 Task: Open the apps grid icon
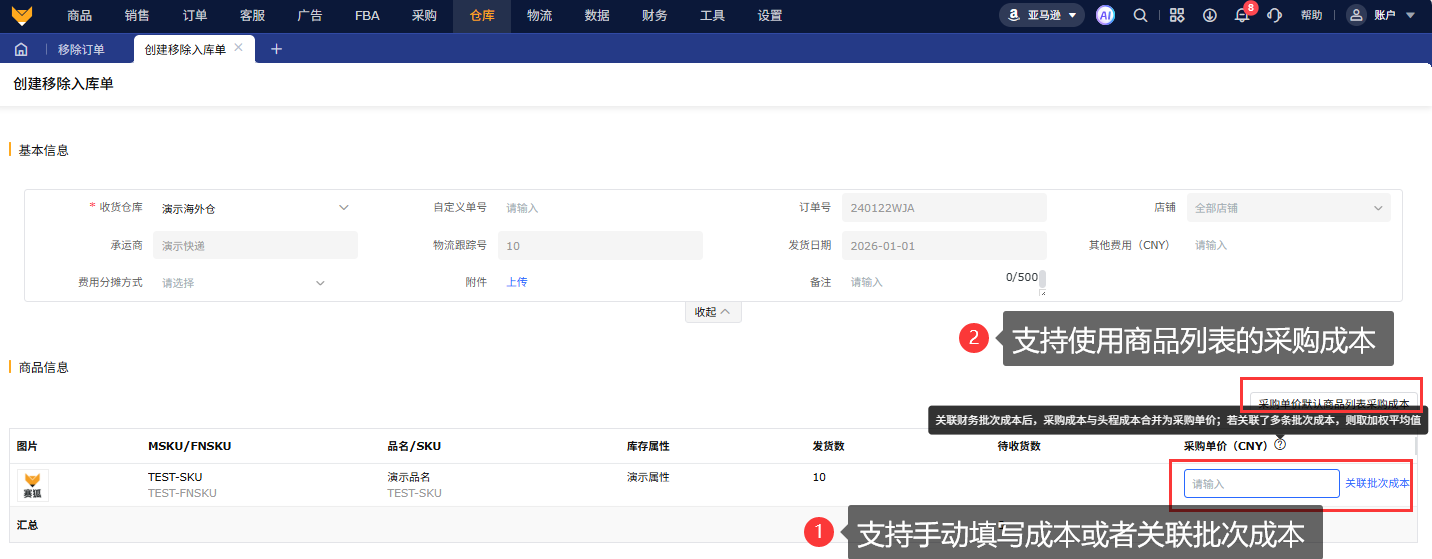(1177, 15)
